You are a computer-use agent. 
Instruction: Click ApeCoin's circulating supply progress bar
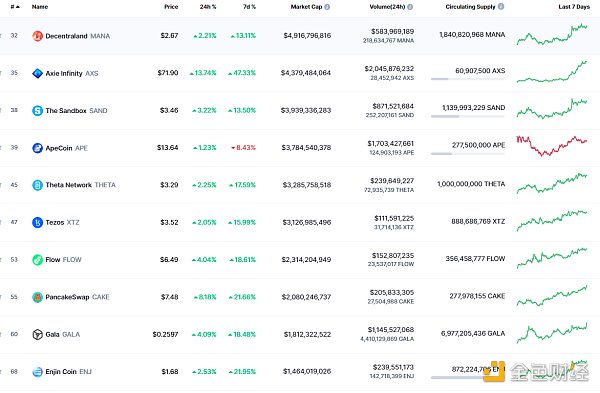click(x=468, y=154)
